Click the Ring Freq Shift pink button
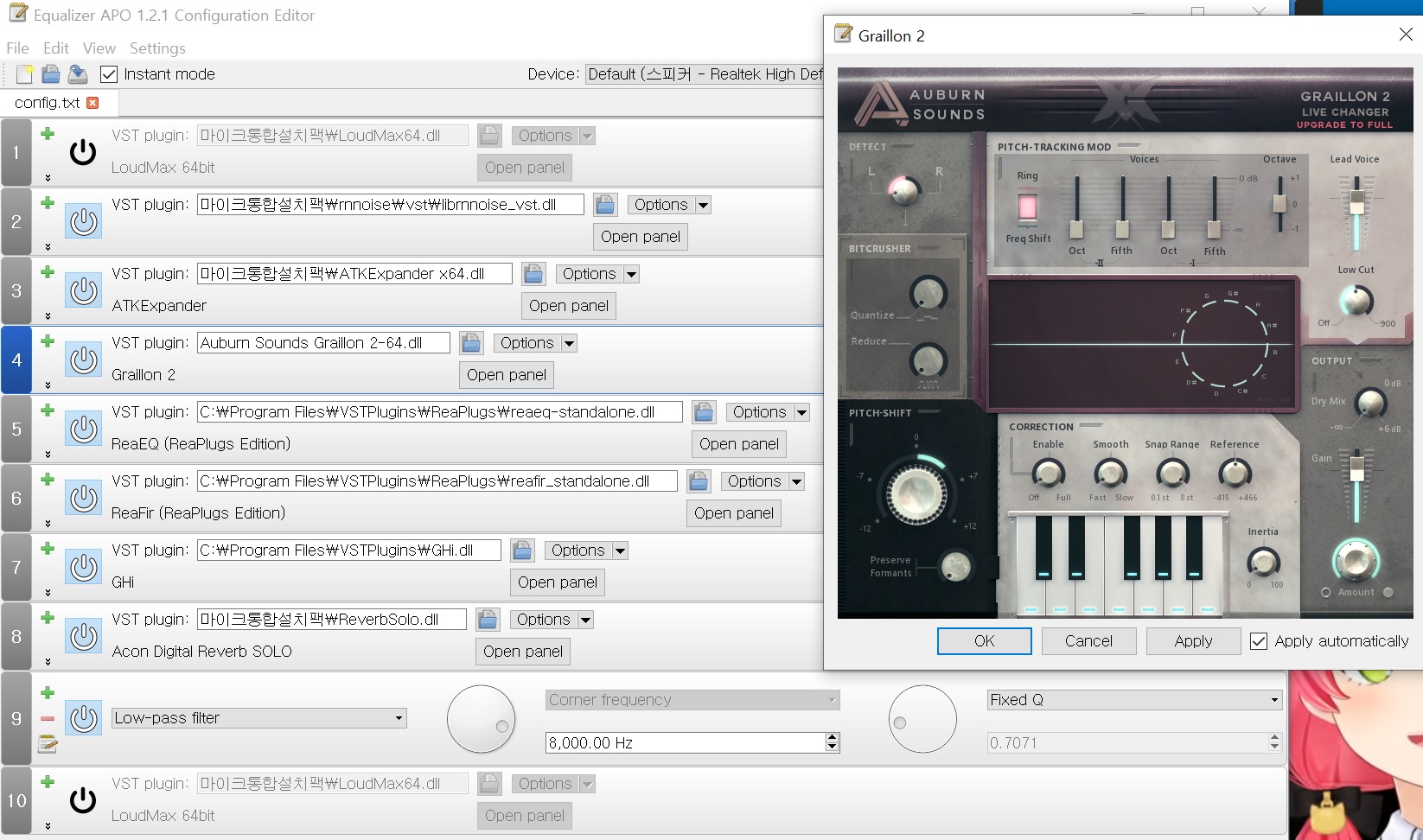The height and width of the screenshot is (840, 1423). click(1027, 207)
